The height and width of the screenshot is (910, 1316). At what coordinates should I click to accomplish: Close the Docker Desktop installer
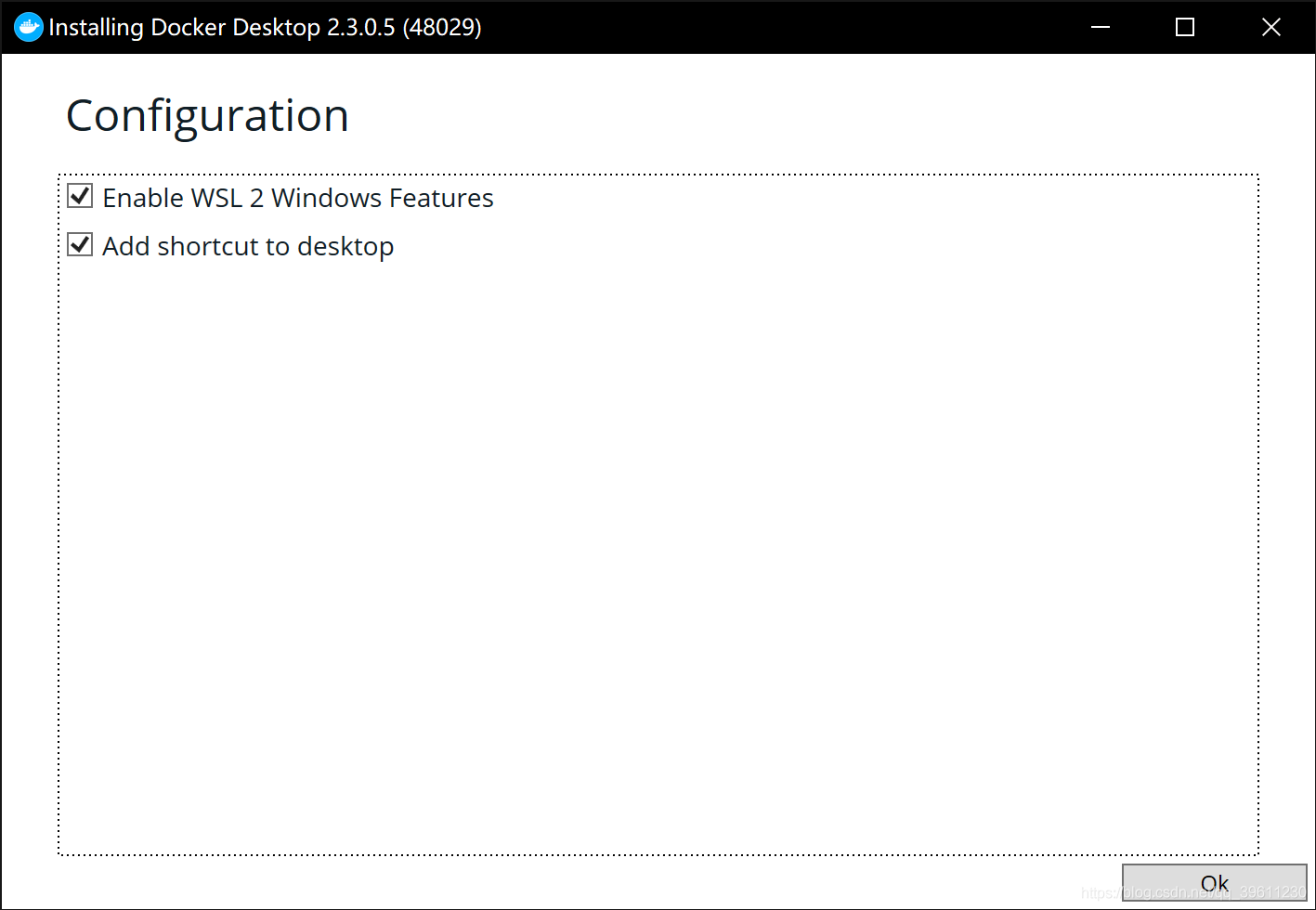[1270, 27]
